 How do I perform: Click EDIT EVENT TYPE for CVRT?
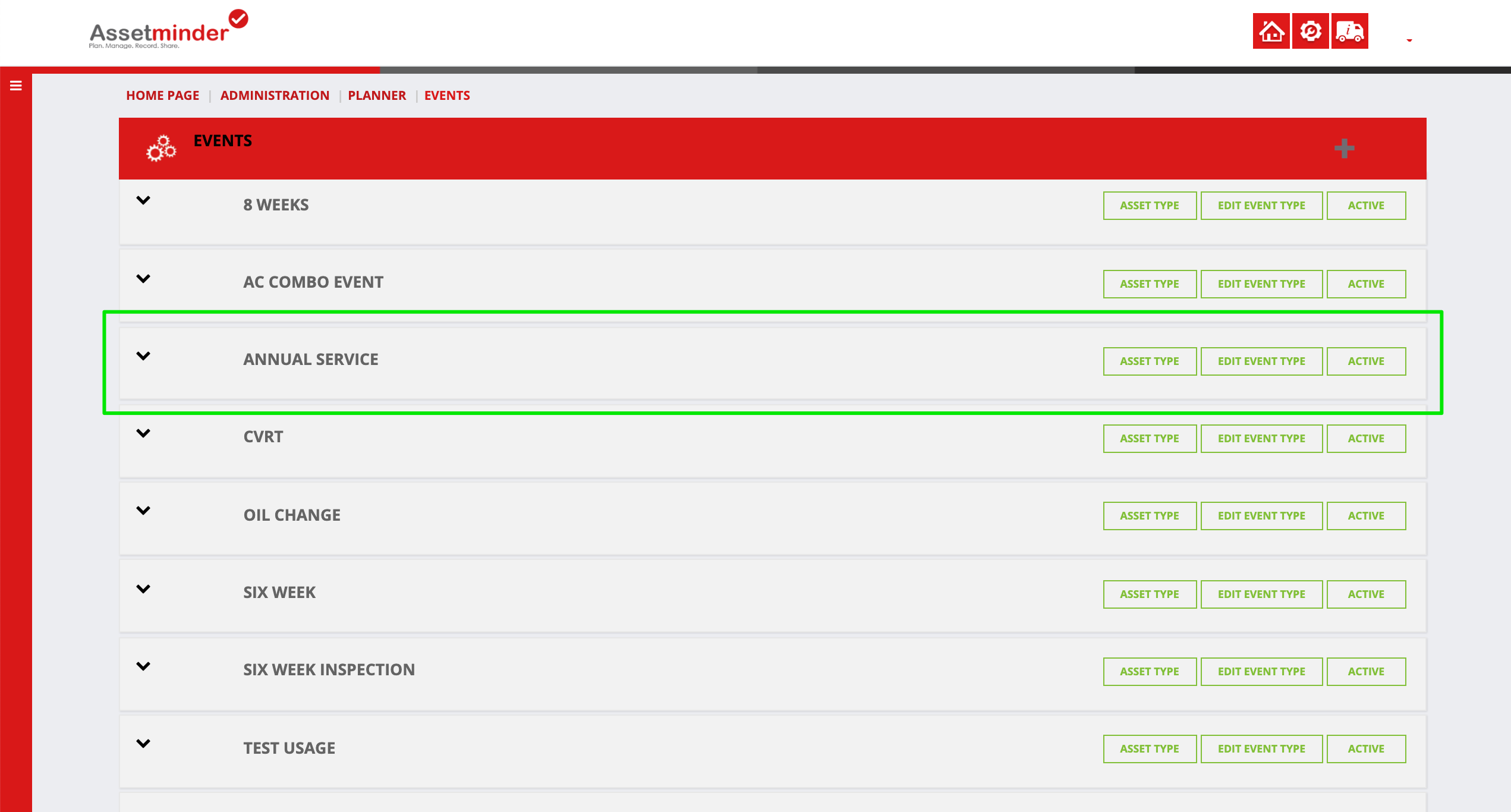[x=1261, y=439]
